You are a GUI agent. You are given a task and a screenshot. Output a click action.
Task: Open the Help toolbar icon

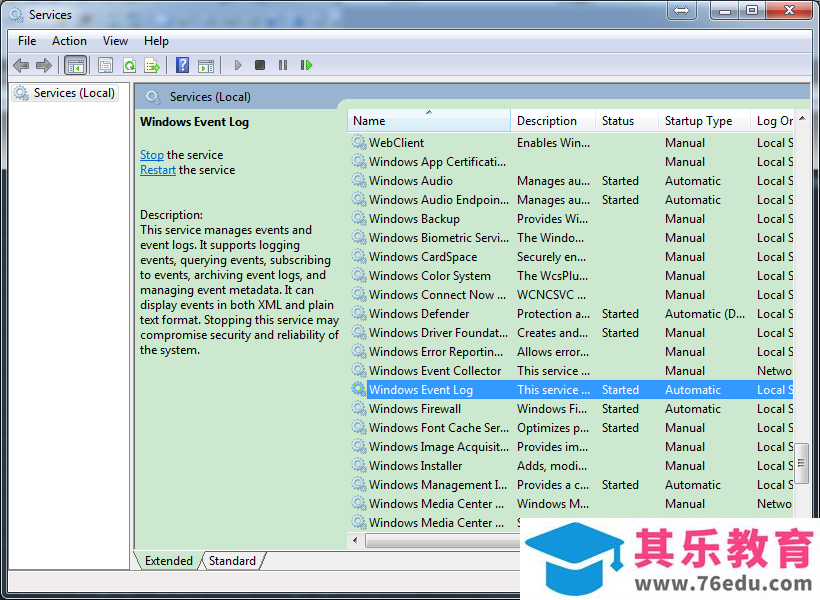pos(183,65)
